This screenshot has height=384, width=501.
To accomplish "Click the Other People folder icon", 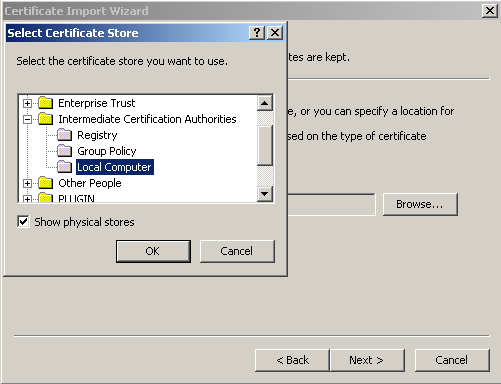I will (45, 183).
